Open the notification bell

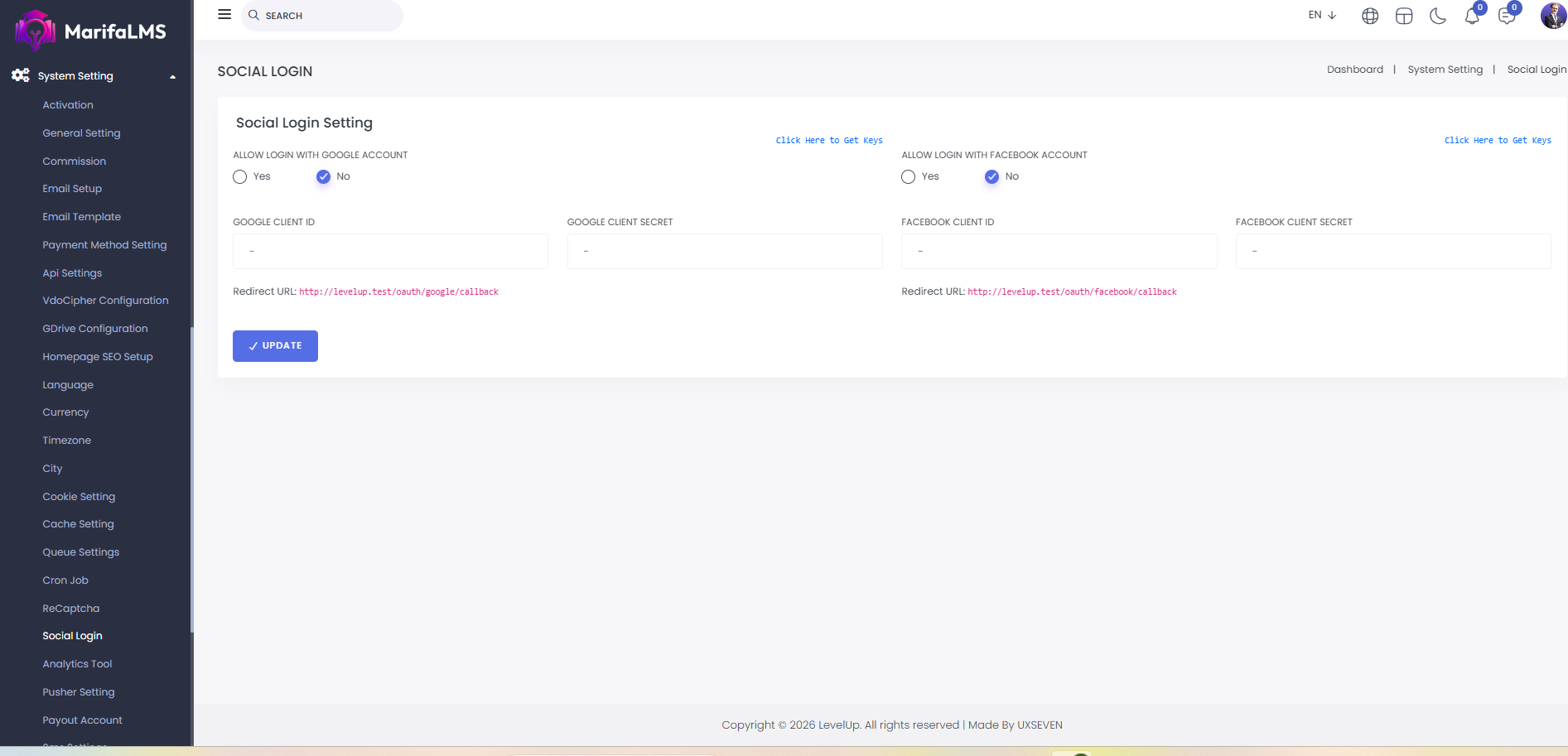tap(1472, 16)
